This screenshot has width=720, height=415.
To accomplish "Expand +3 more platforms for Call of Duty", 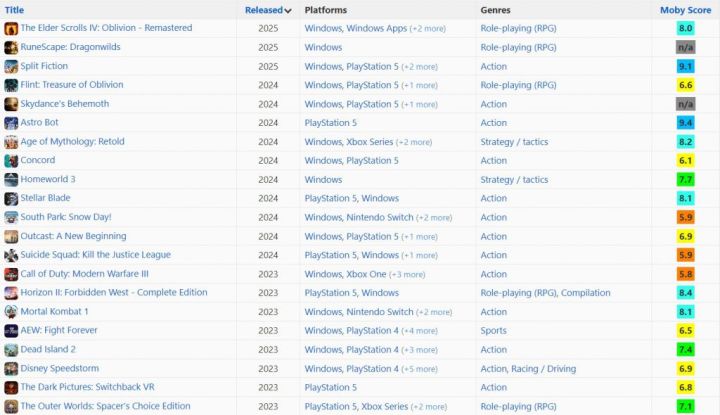I will click(407, 275).
